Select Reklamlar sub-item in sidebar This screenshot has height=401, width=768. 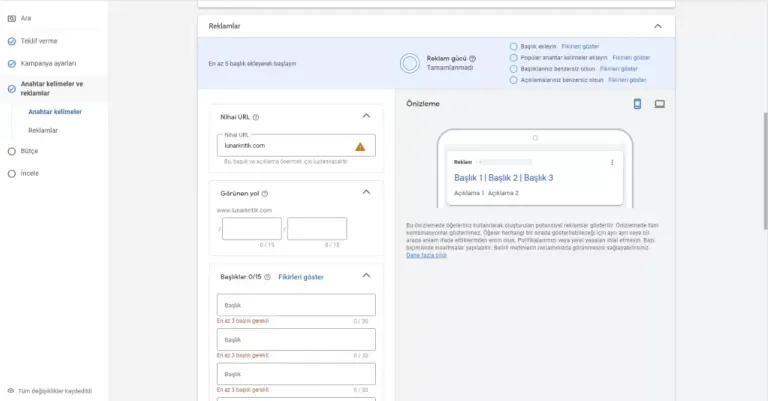[43, 131]
